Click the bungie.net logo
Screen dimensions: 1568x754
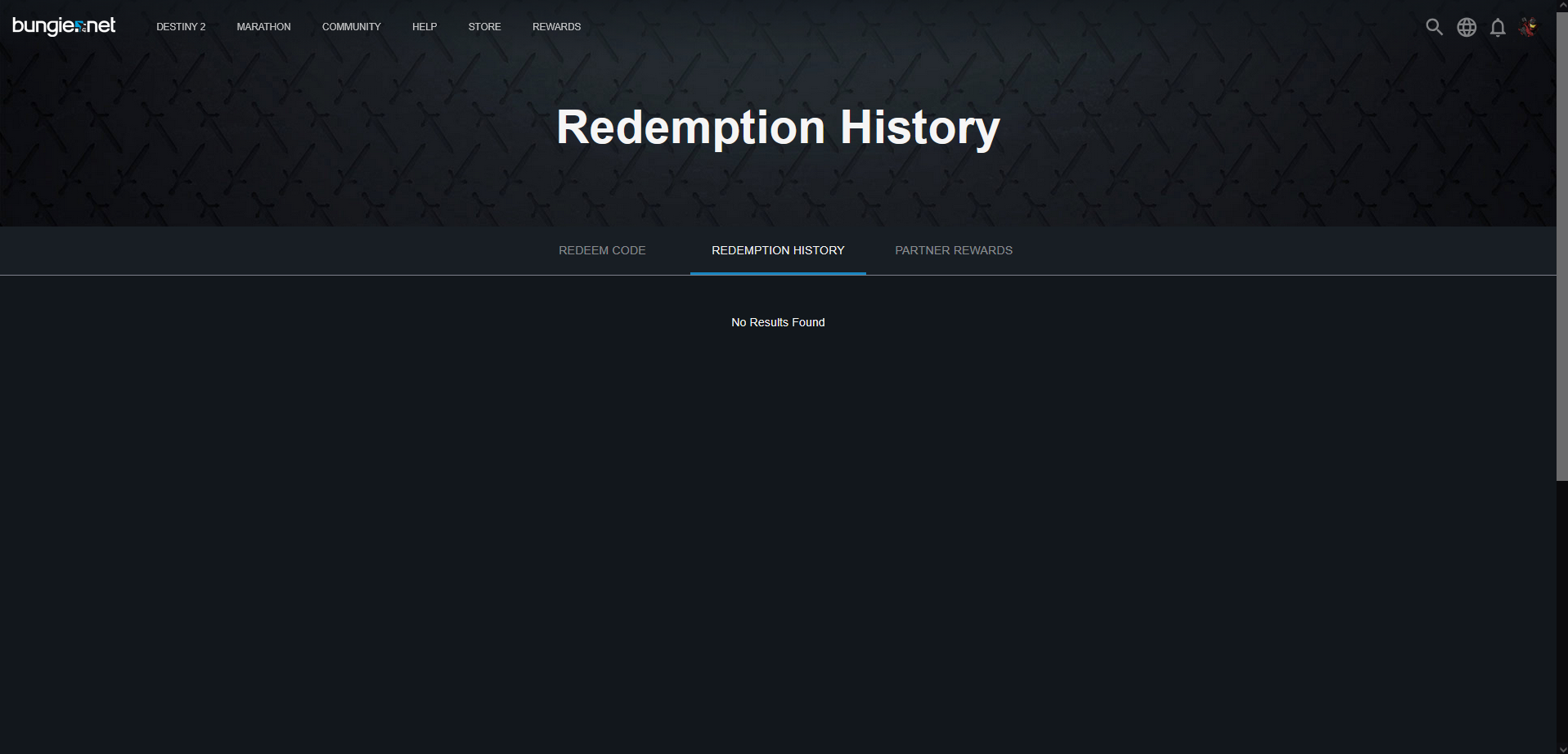[64, 26]
